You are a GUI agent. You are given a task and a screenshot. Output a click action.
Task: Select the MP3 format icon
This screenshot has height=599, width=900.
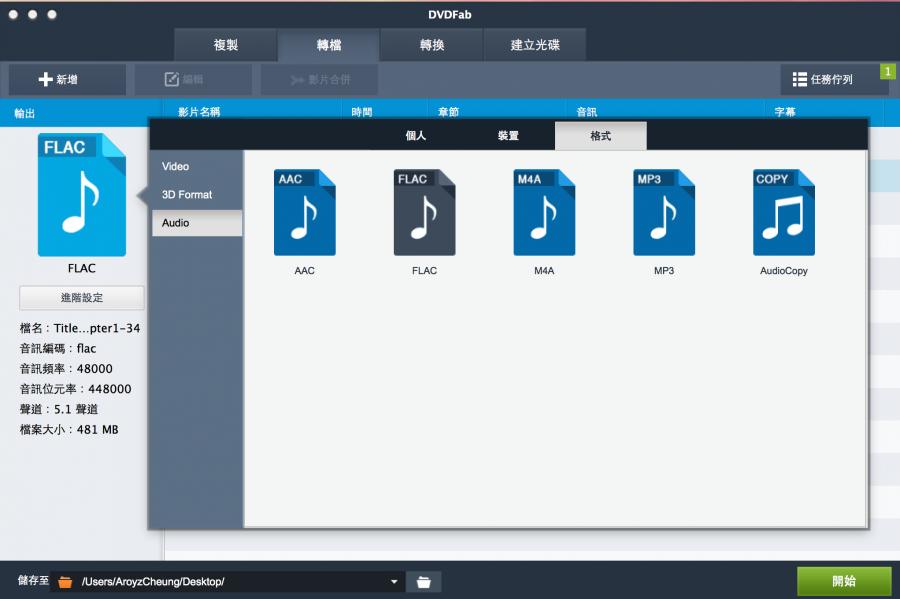tap(664, 212)
